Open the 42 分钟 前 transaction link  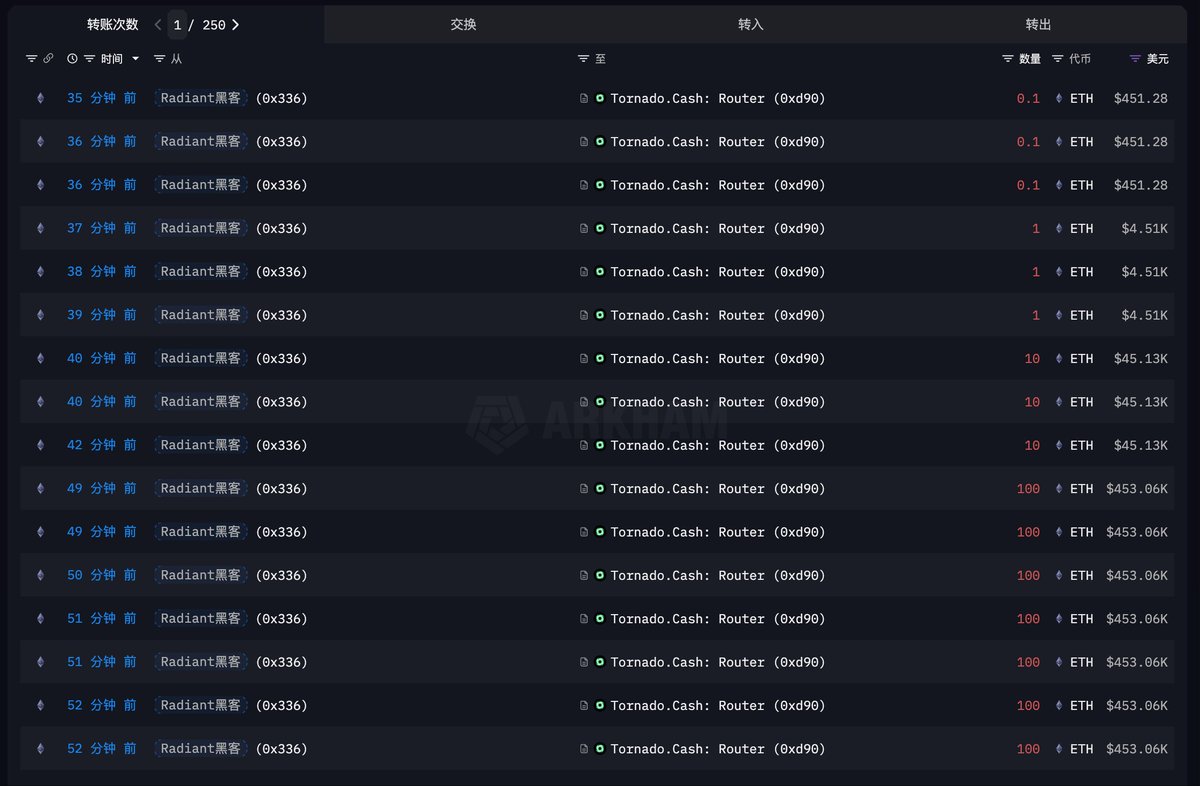101,445
